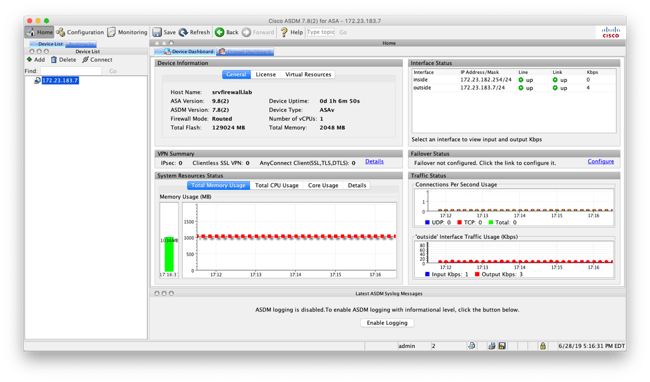Open the Configuration section

(x=80, y=32)
